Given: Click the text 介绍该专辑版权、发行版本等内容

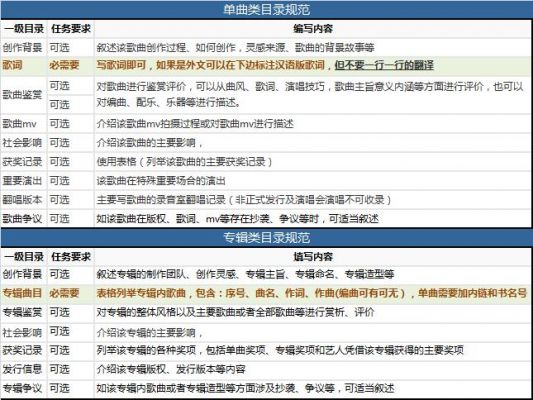Looking at the screenshot, I should pos(171,369).
